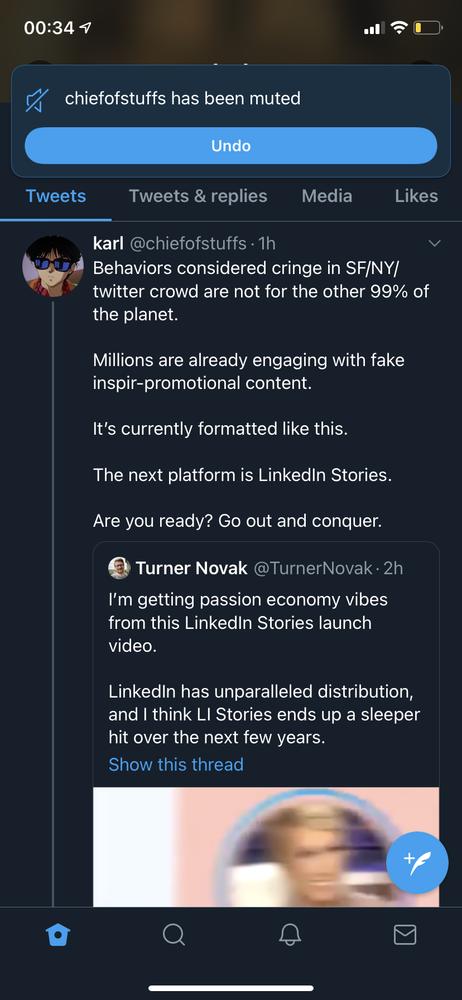Open karl's anime avatar picture
The image size is (462, 1000).
point(53,267)
